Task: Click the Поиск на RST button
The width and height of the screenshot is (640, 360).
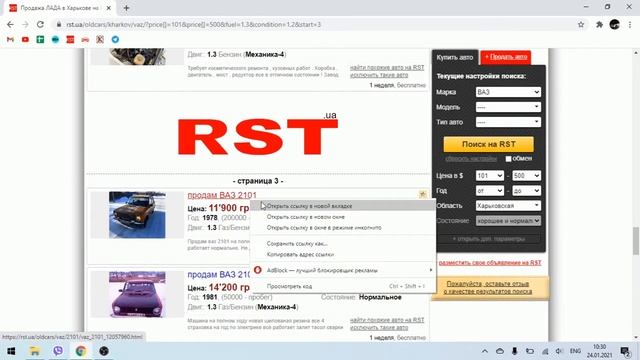Action: [489, 144]
